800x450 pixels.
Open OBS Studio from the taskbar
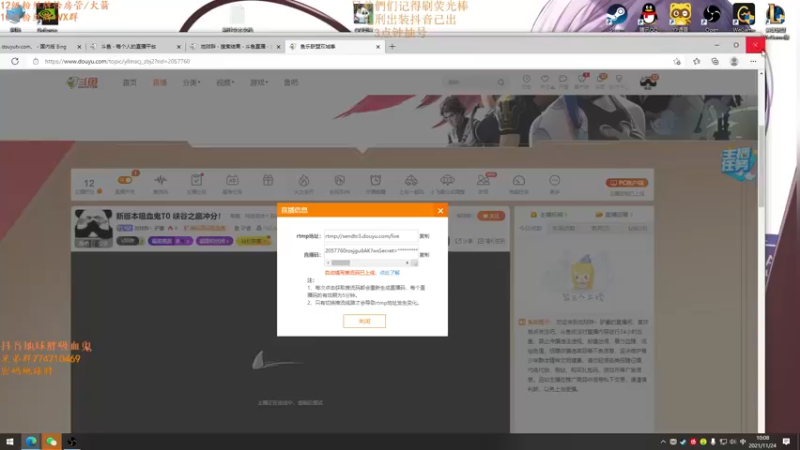[x=72, y=441]
